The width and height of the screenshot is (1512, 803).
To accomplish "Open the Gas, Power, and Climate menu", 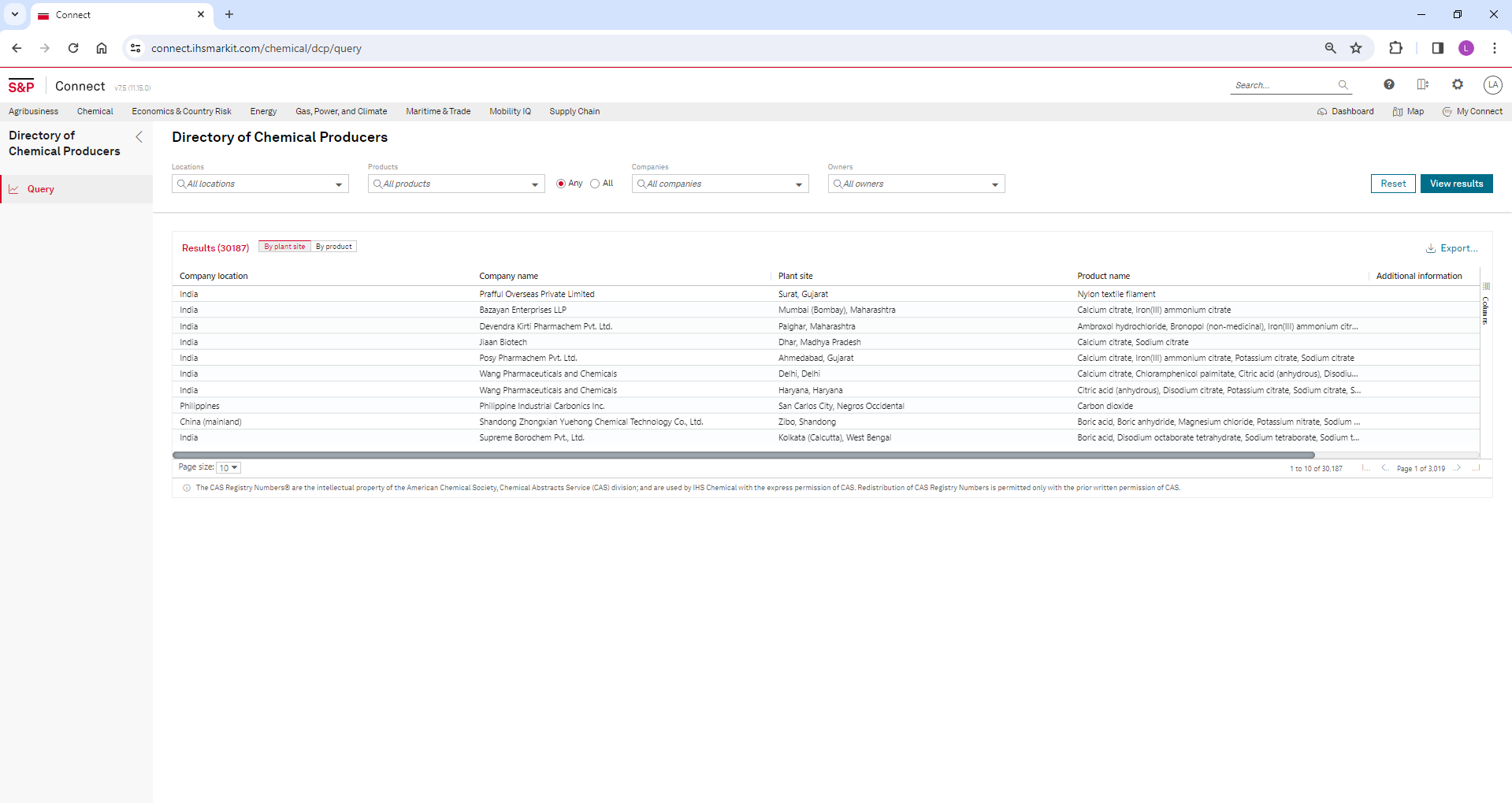I will coord(341,112).
